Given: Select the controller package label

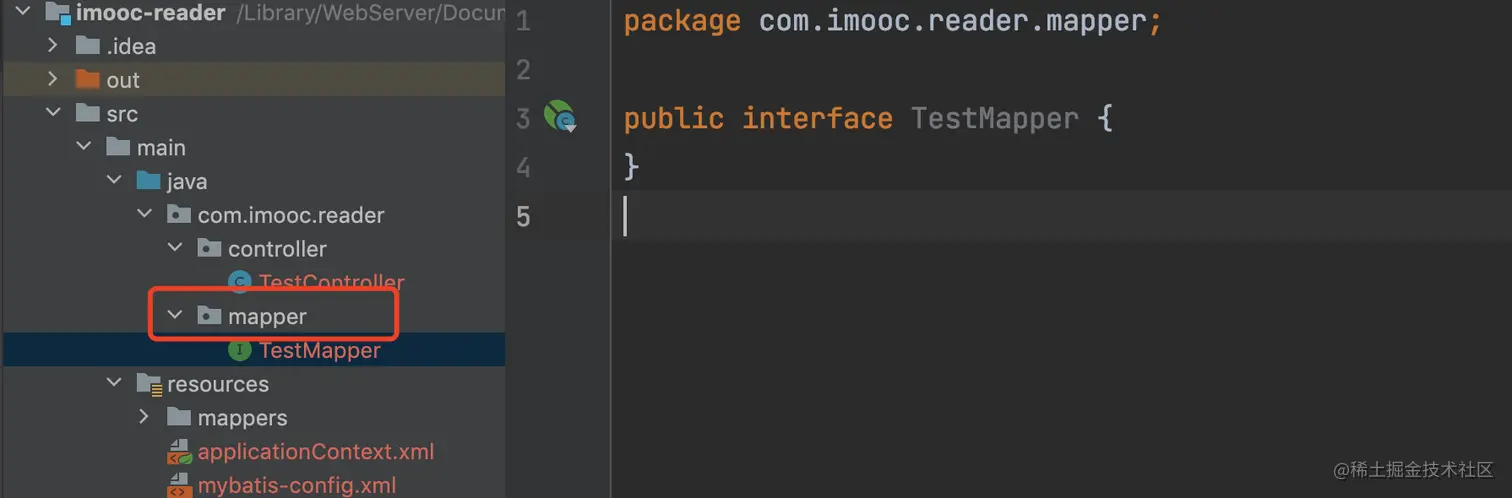Looking at the screenshot, I should (x=277, y=248).
